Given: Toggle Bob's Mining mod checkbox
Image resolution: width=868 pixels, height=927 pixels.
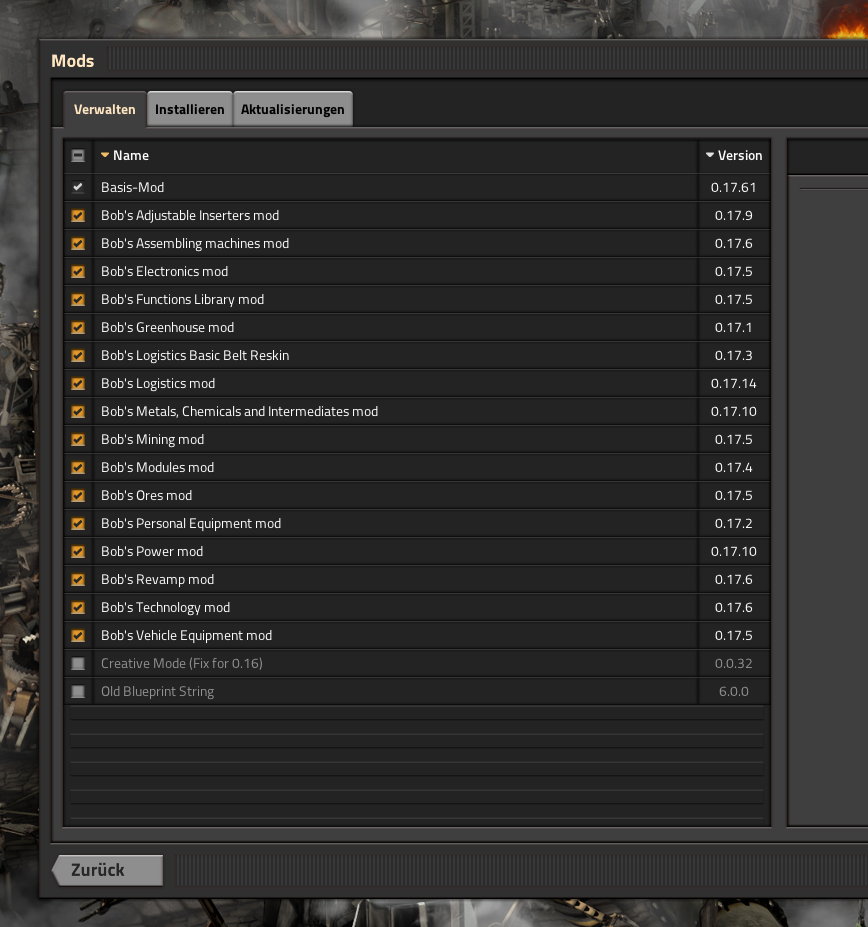Looking at the screenshot, I should (x=77, y=440).
